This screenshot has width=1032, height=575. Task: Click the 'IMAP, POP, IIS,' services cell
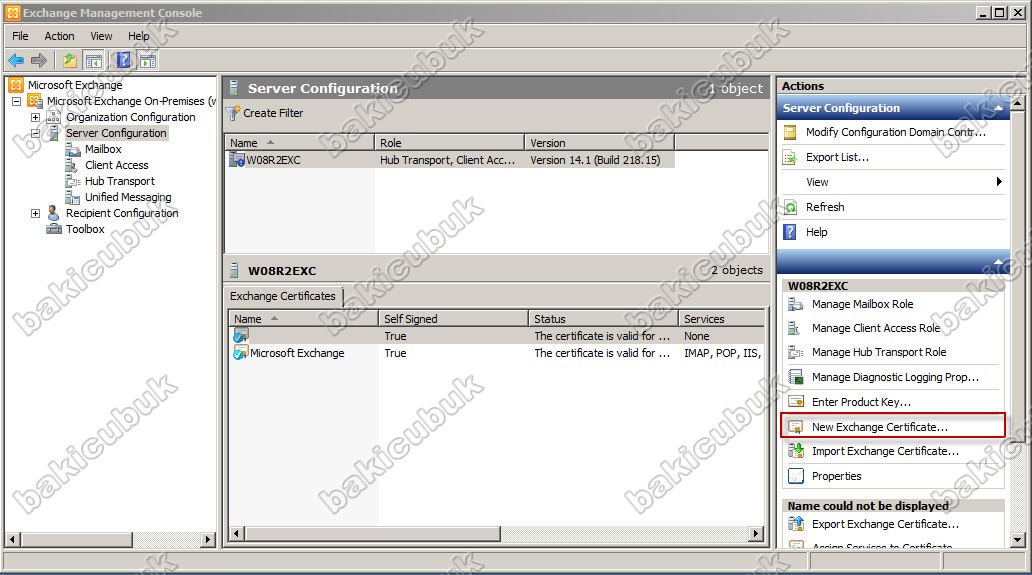point(722,353)
